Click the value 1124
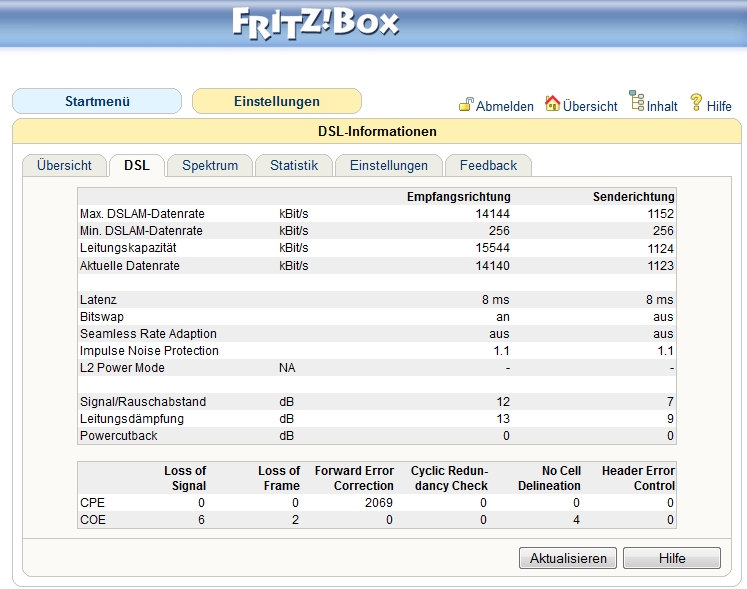The height and width of the screenshot is (589, 747). click(660, 249)
